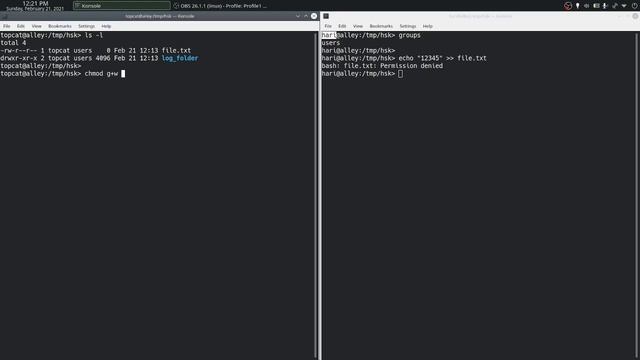Minimize the left Konsole window
Viewport: 640px width, 360px height.
coord(298,16)
